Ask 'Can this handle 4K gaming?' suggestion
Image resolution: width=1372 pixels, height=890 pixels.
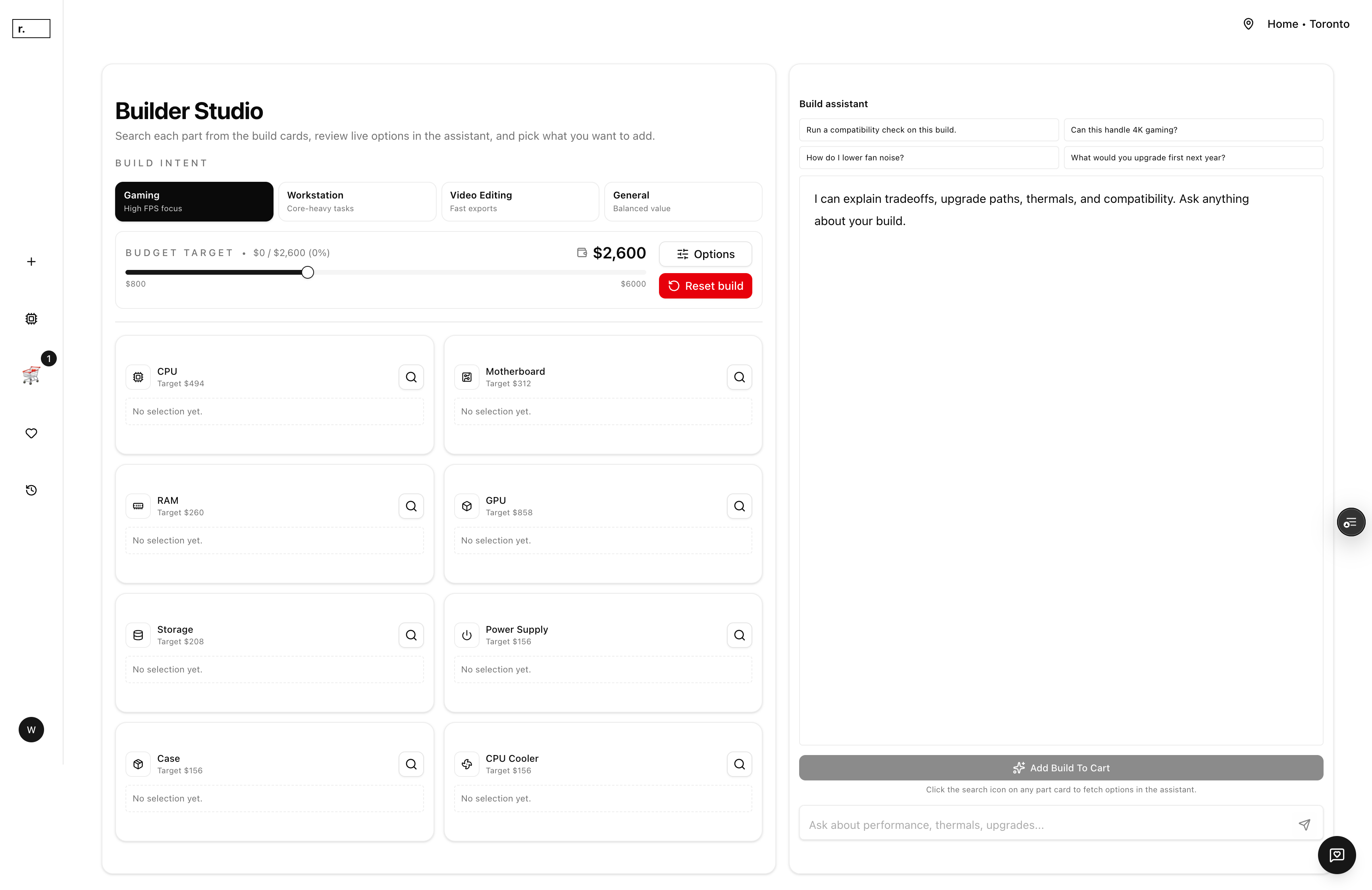[1194, 130]
